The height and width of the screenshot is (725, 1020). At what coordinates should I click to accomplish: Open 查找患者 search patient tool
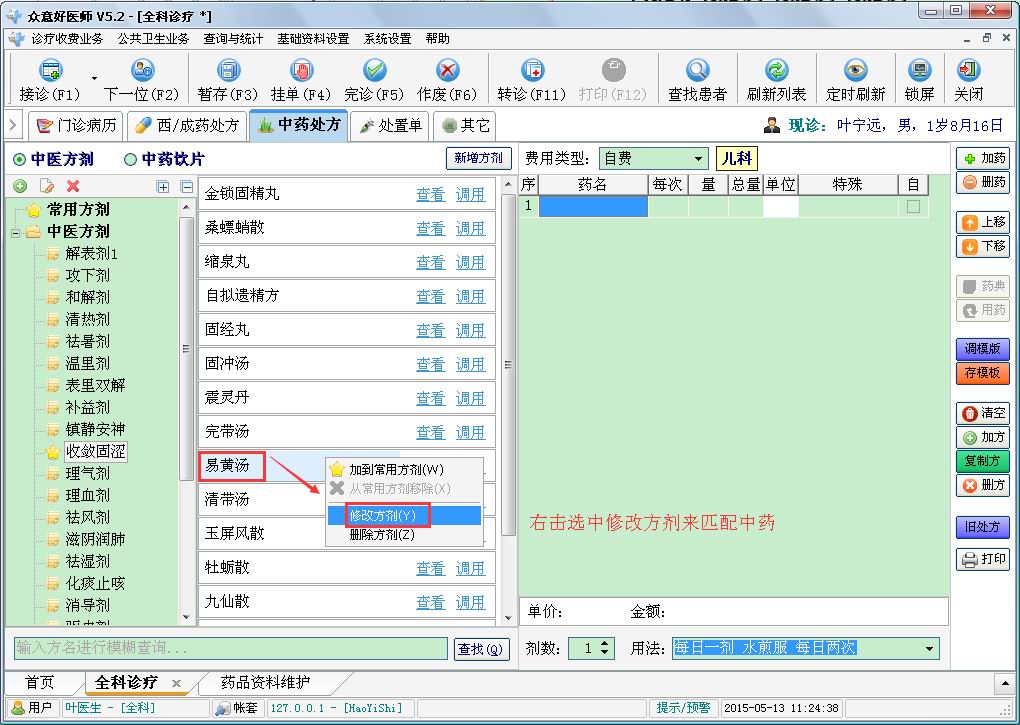697,79
